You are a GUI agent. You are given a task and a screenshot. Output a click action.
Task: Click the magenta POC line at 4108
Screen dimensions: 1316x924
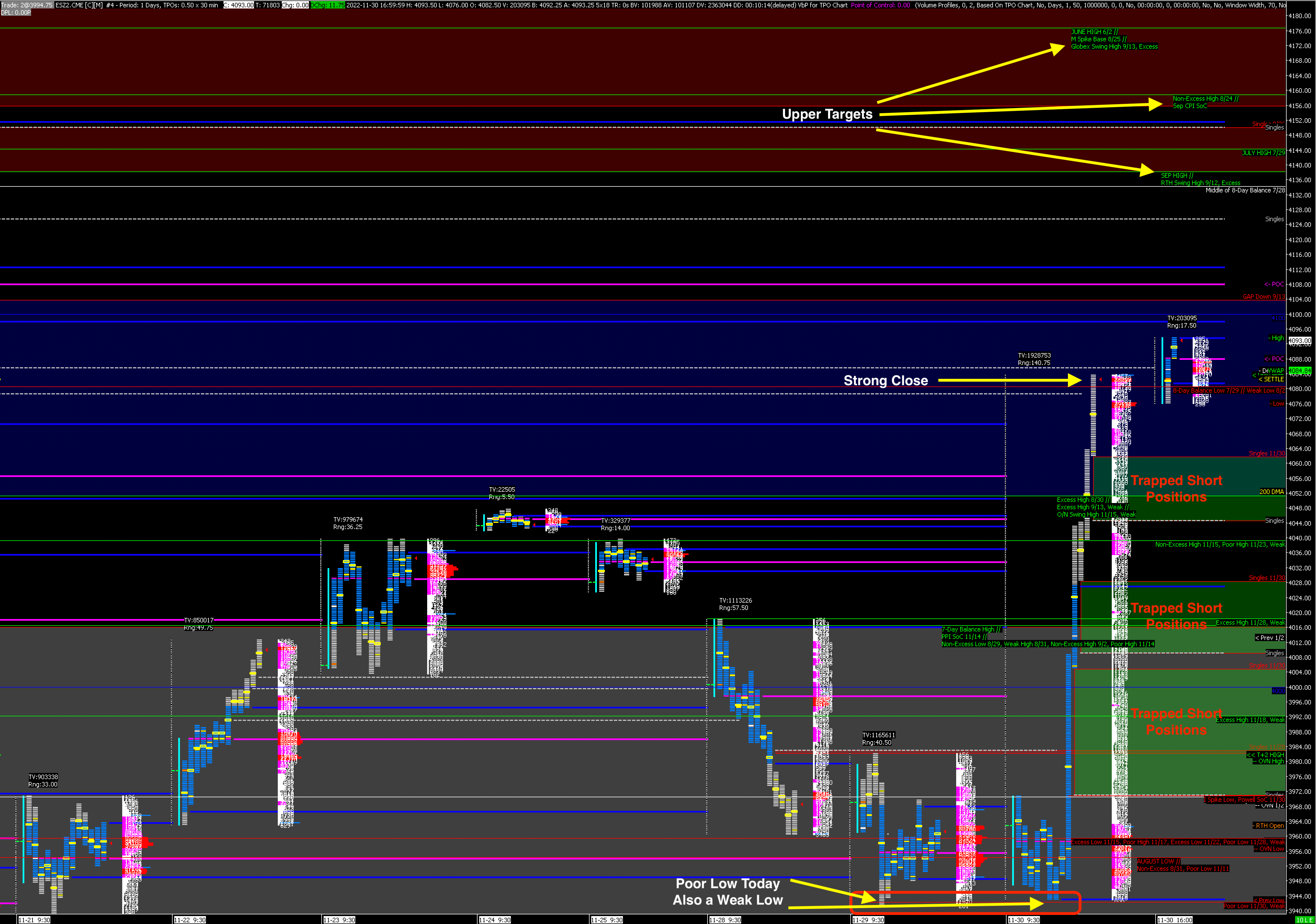tap(573, 284)
